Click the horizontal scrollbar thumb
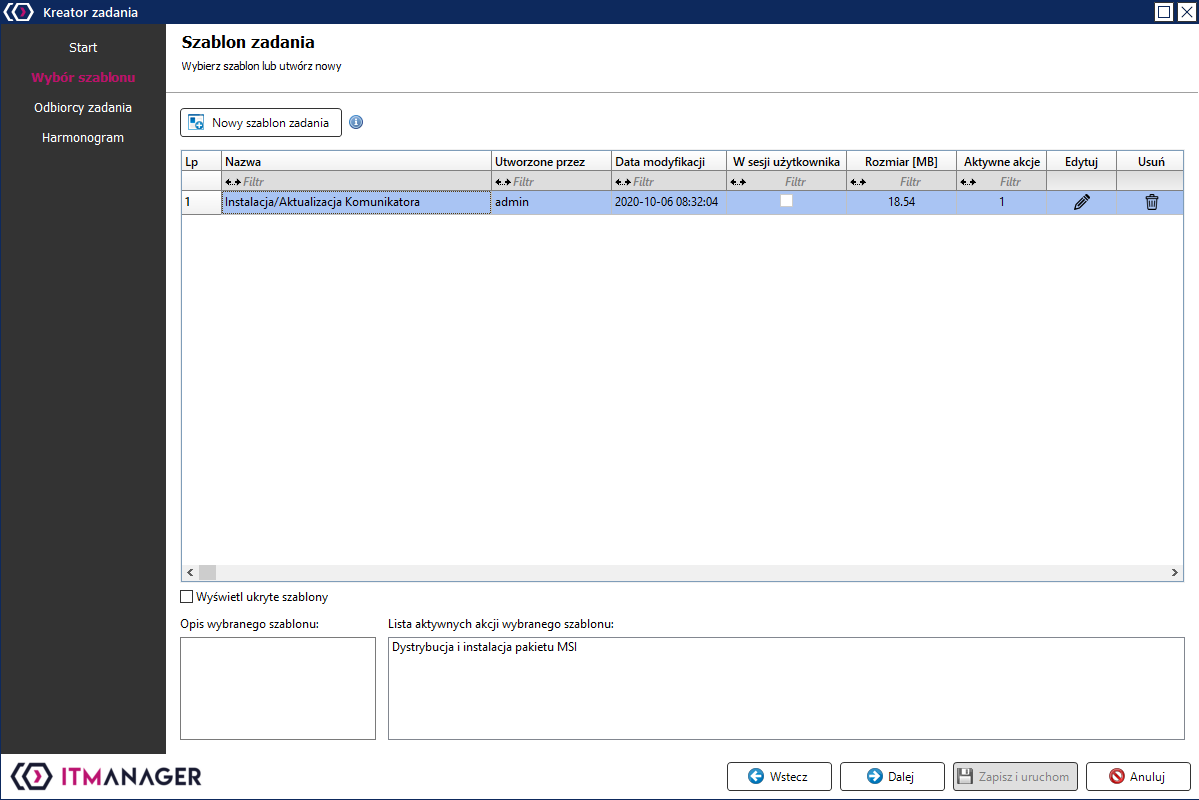Screen dimensions: 1199x800 pos(207,572)
